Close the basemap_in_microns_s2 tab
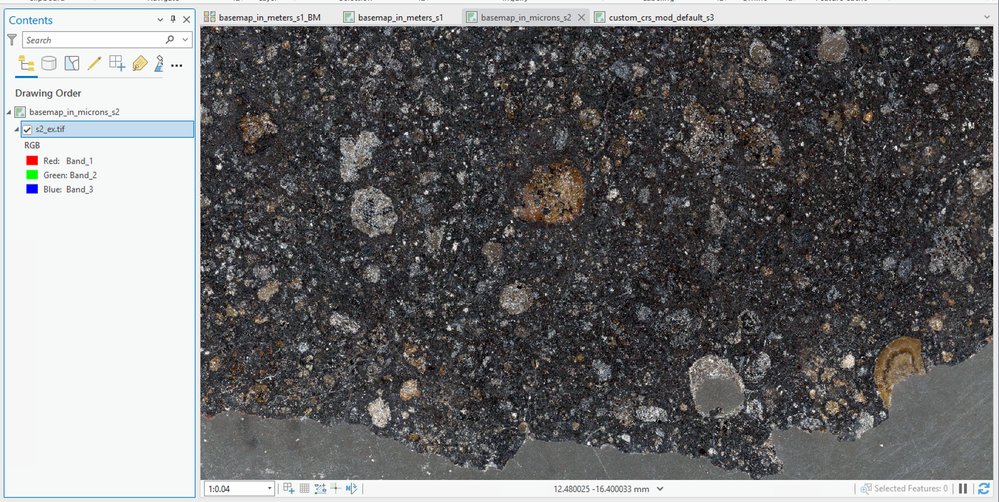 [x=581, y=18]
